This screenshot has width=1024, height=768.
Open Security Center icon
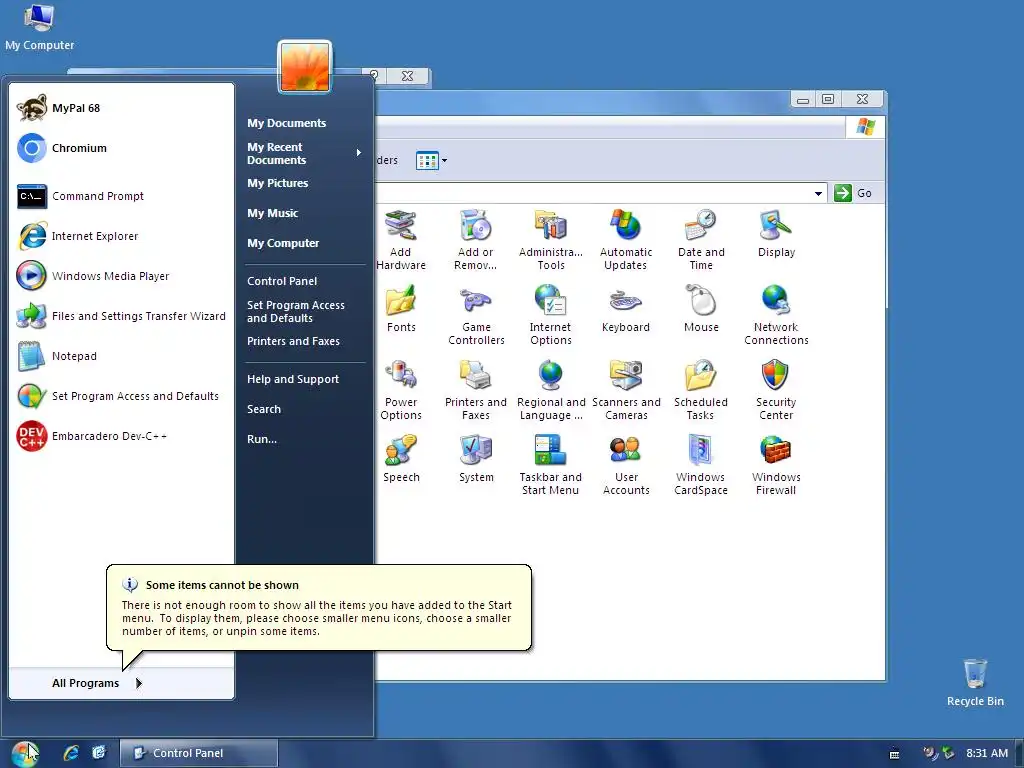[x=776, y=390]
